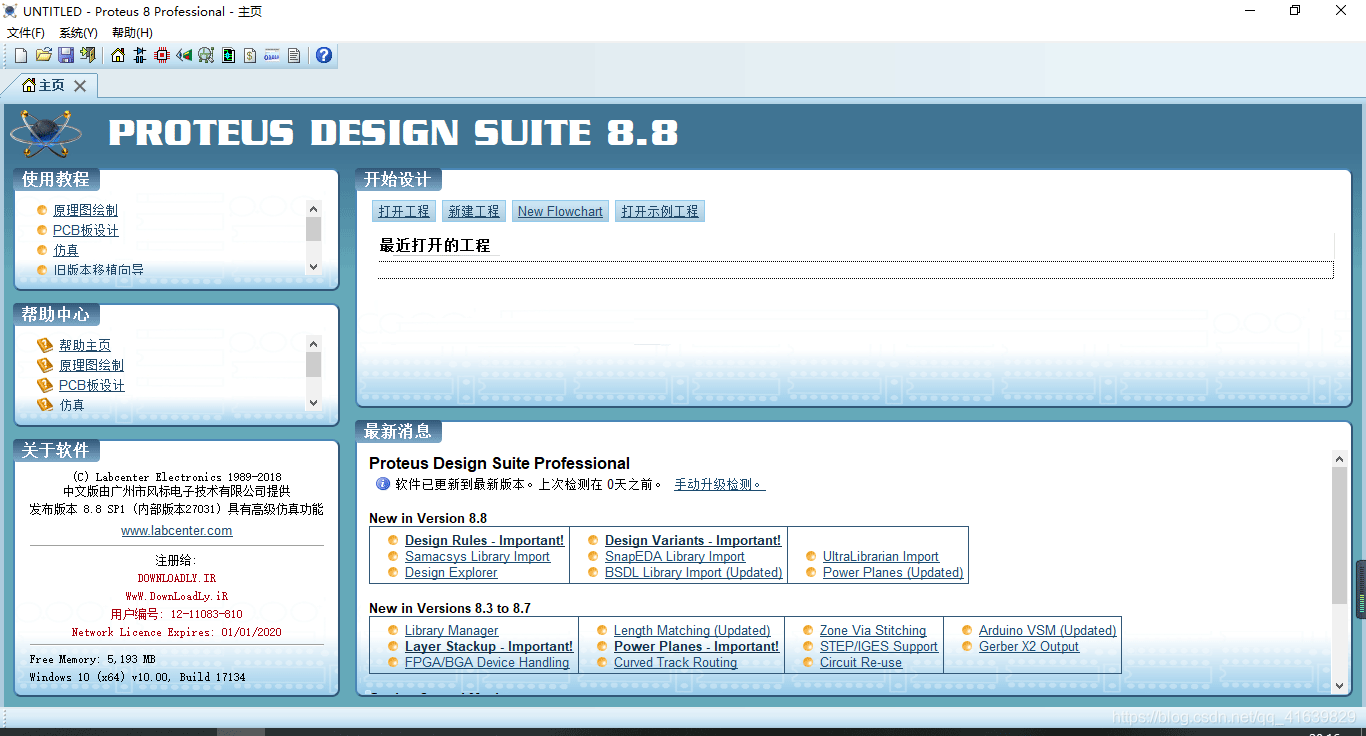Open PCB板设计 tutorial in 使用教程 panel

click(86, 230)
